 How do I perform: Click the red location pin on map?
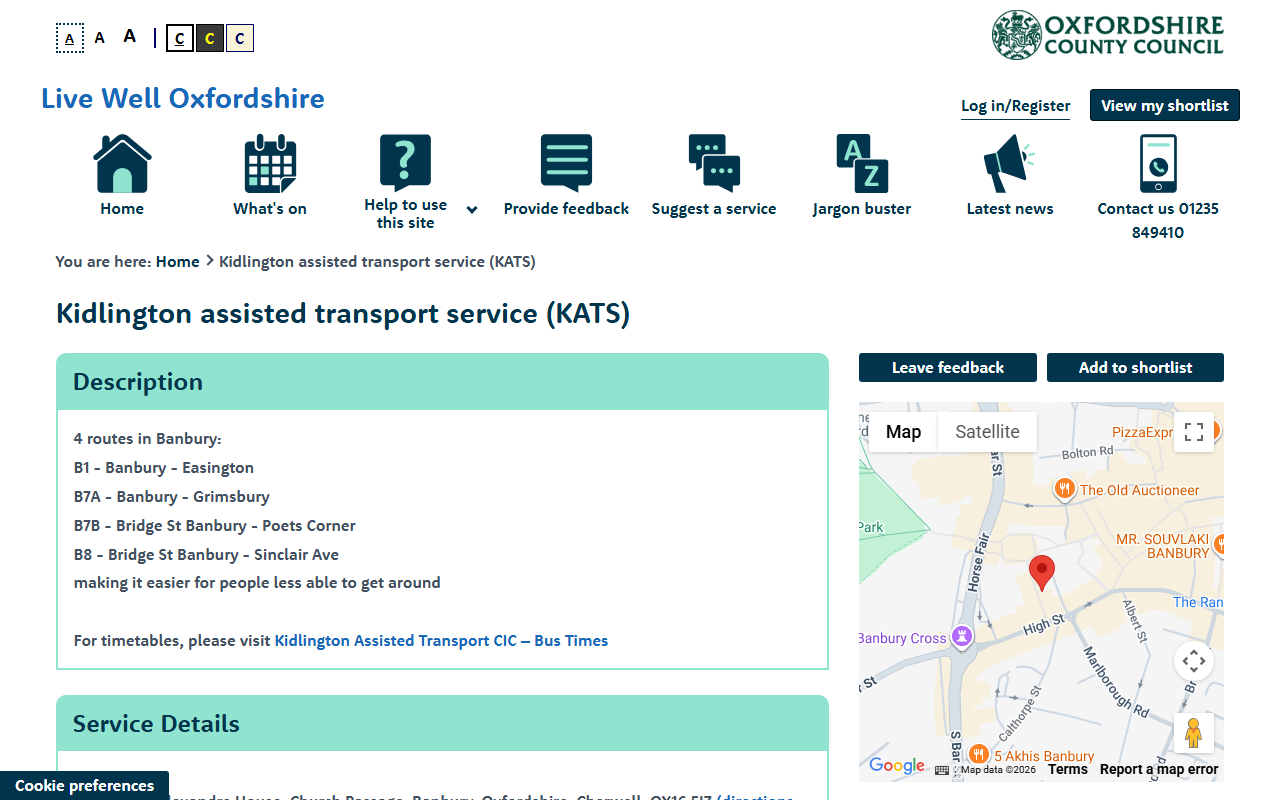click(x=1042, y=573)
